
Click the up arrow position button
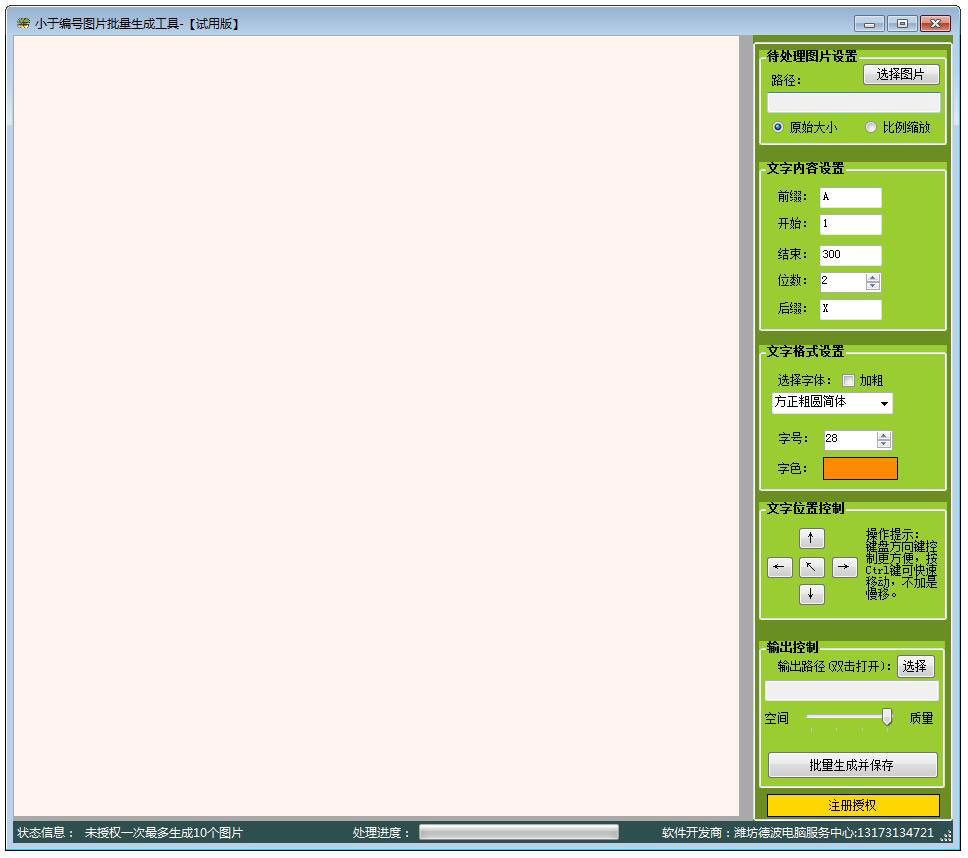click(x=811, y=538)
